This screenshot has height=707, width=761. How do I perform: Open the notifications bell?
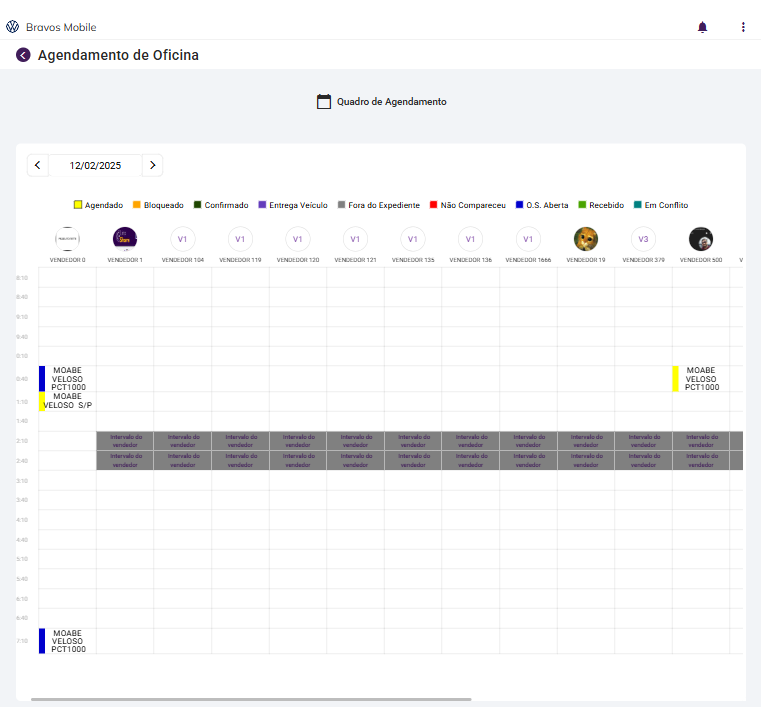702,27
